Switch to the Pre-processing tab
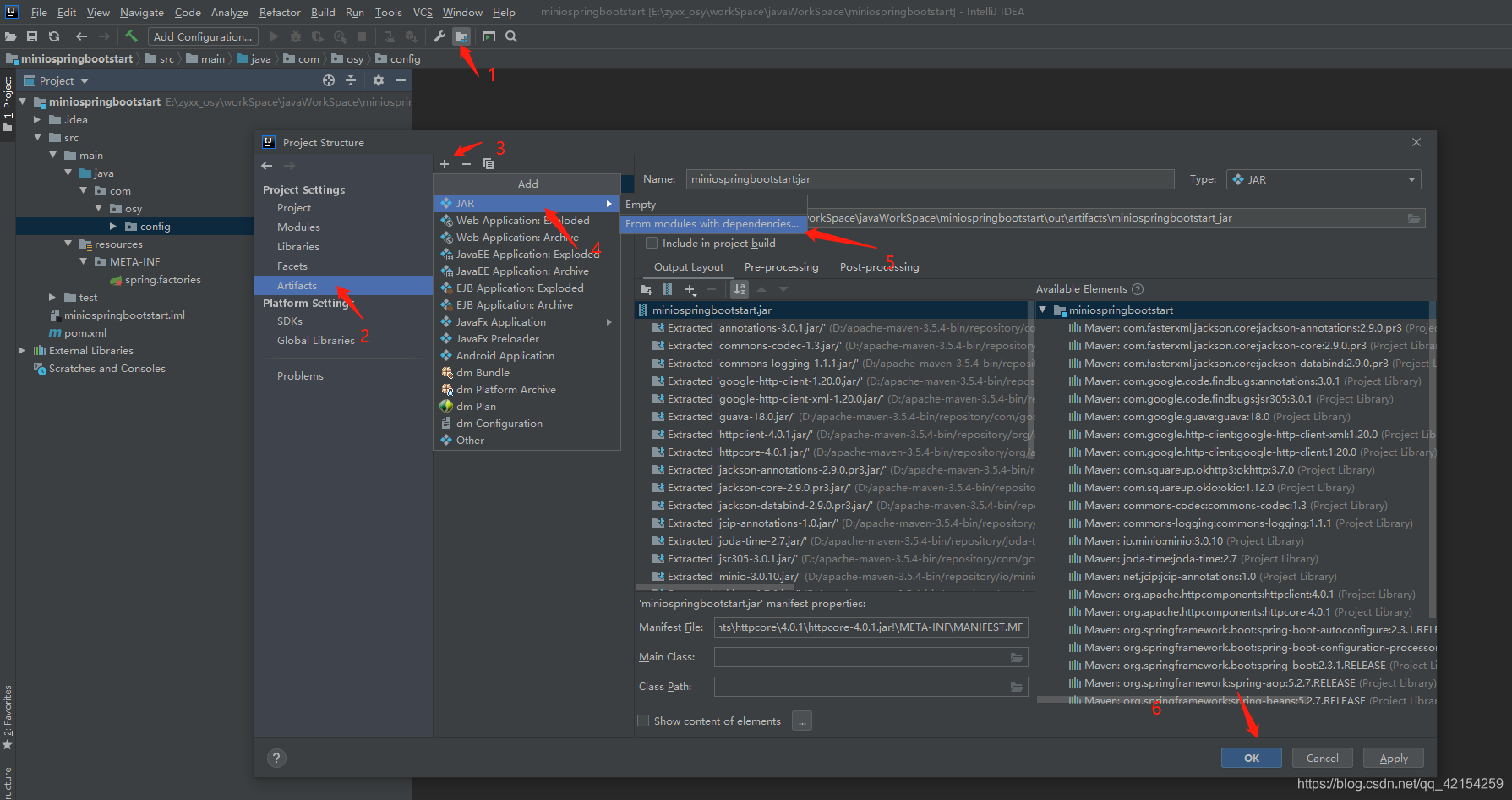This screenshot has width=1512, height=800. coord(781,267)
